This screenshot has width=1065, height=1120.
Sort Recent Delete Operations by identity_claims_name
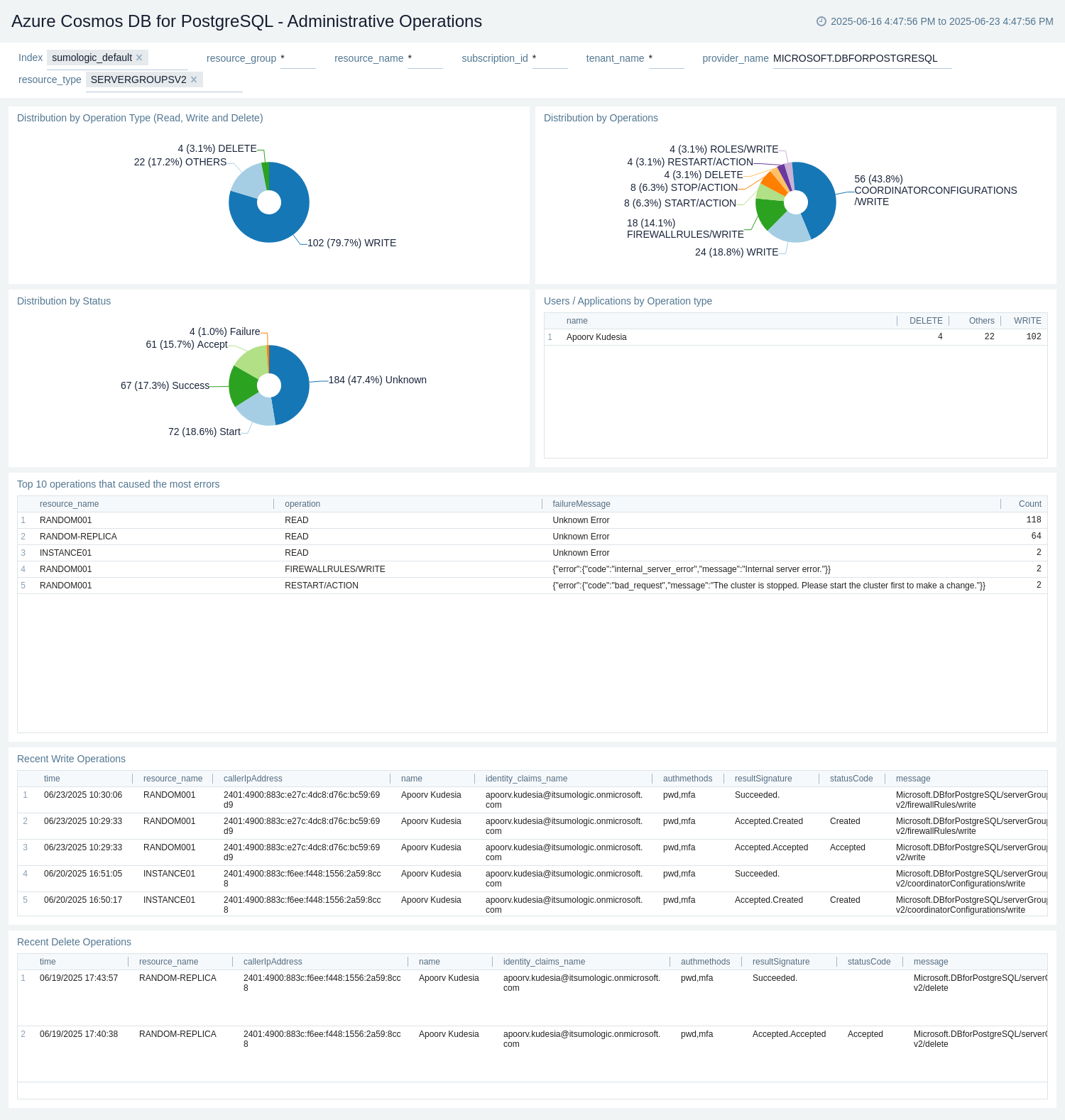pos(544,962)
